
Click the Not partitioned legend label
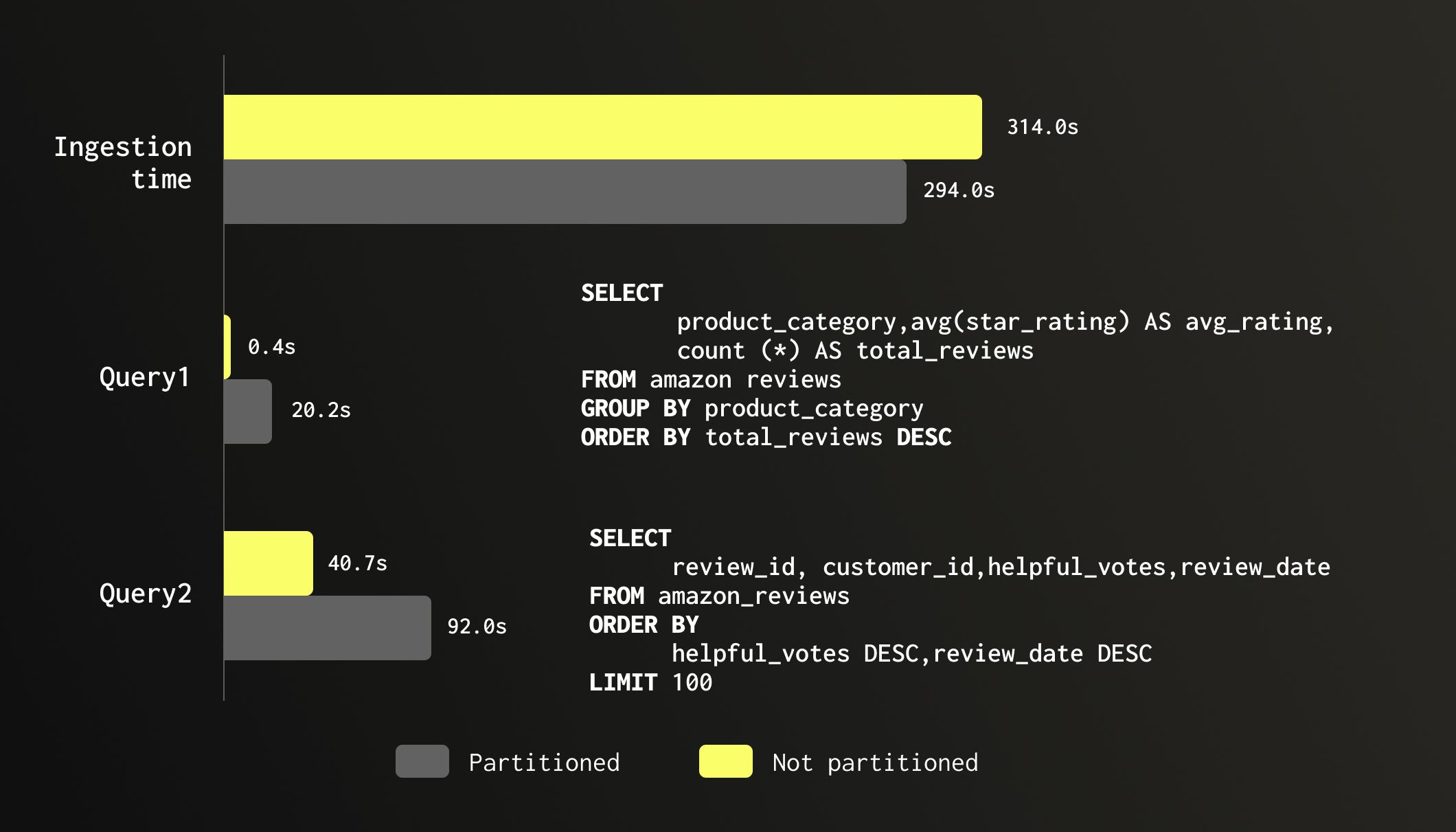(x=875, y=763)
